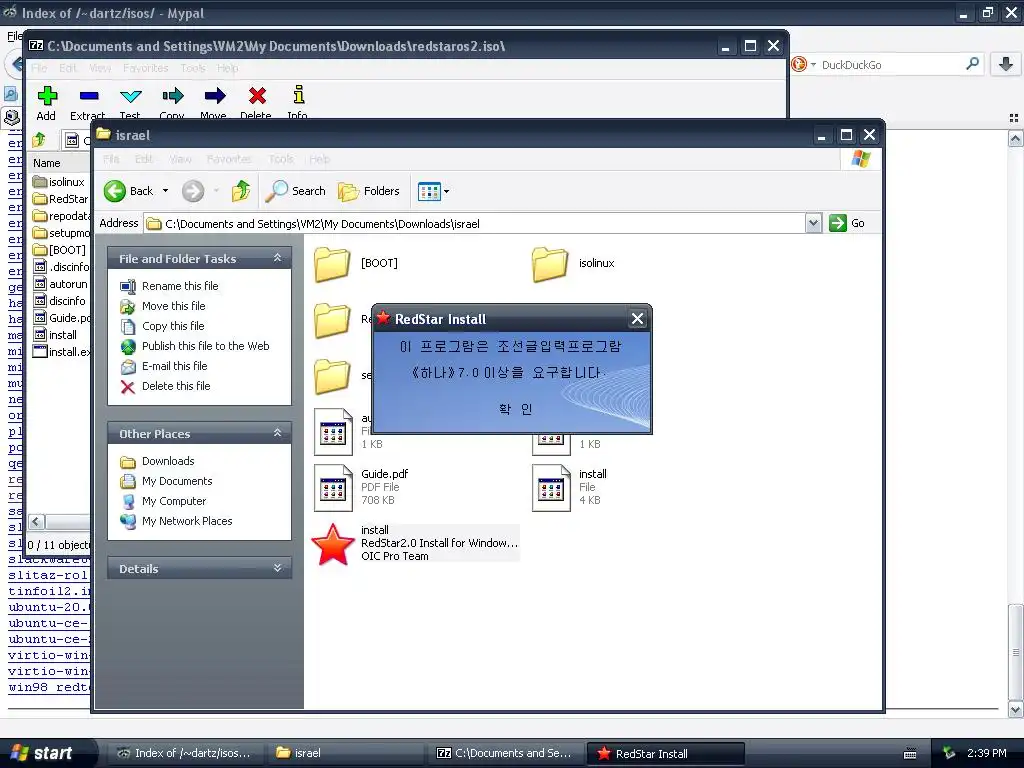Switch to RedStar Install taskbar button
1024x768 pixels.
[665, 753]
